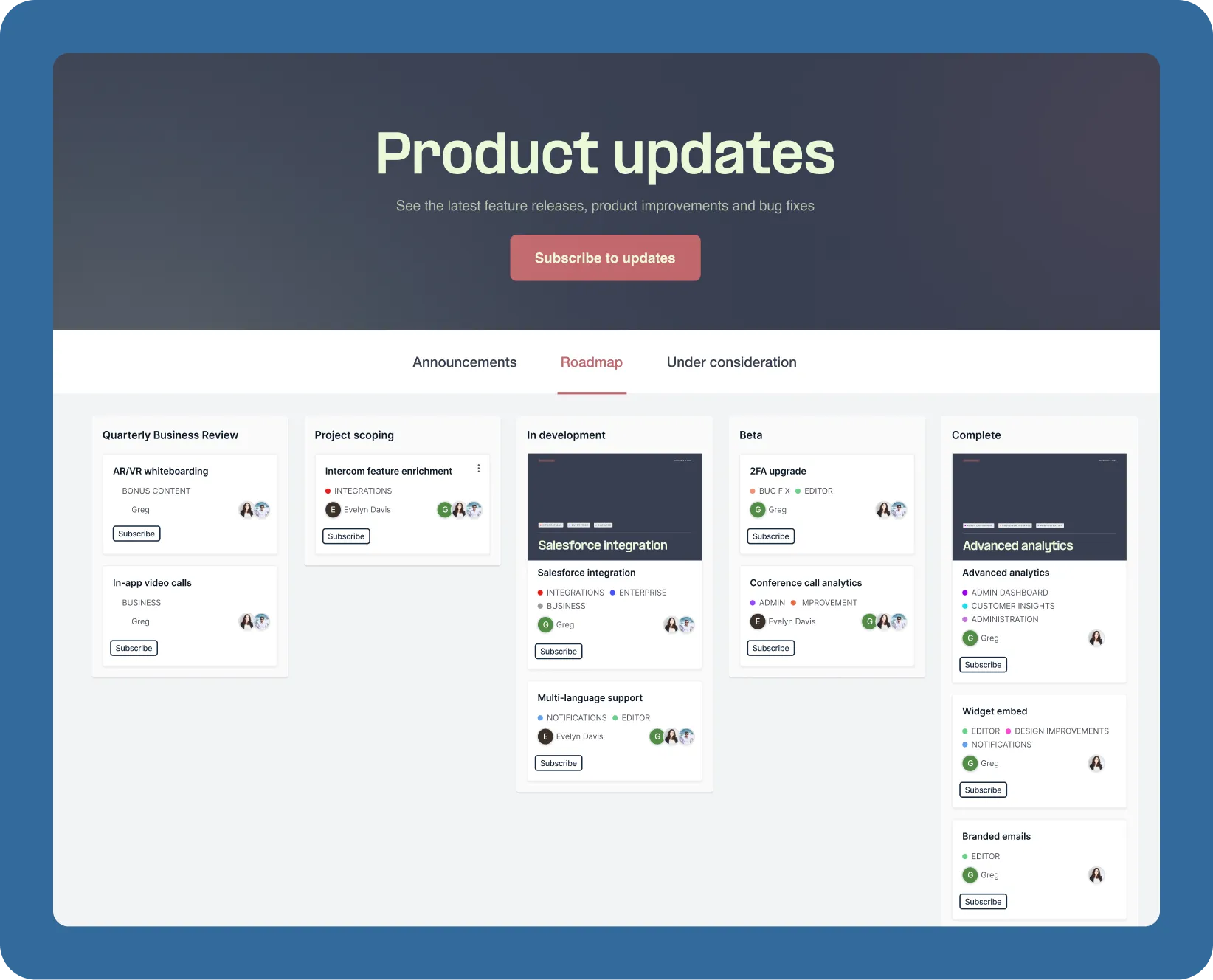
Task: Click the Advanced analytics cover image
Action: (x=1039, y=506)
